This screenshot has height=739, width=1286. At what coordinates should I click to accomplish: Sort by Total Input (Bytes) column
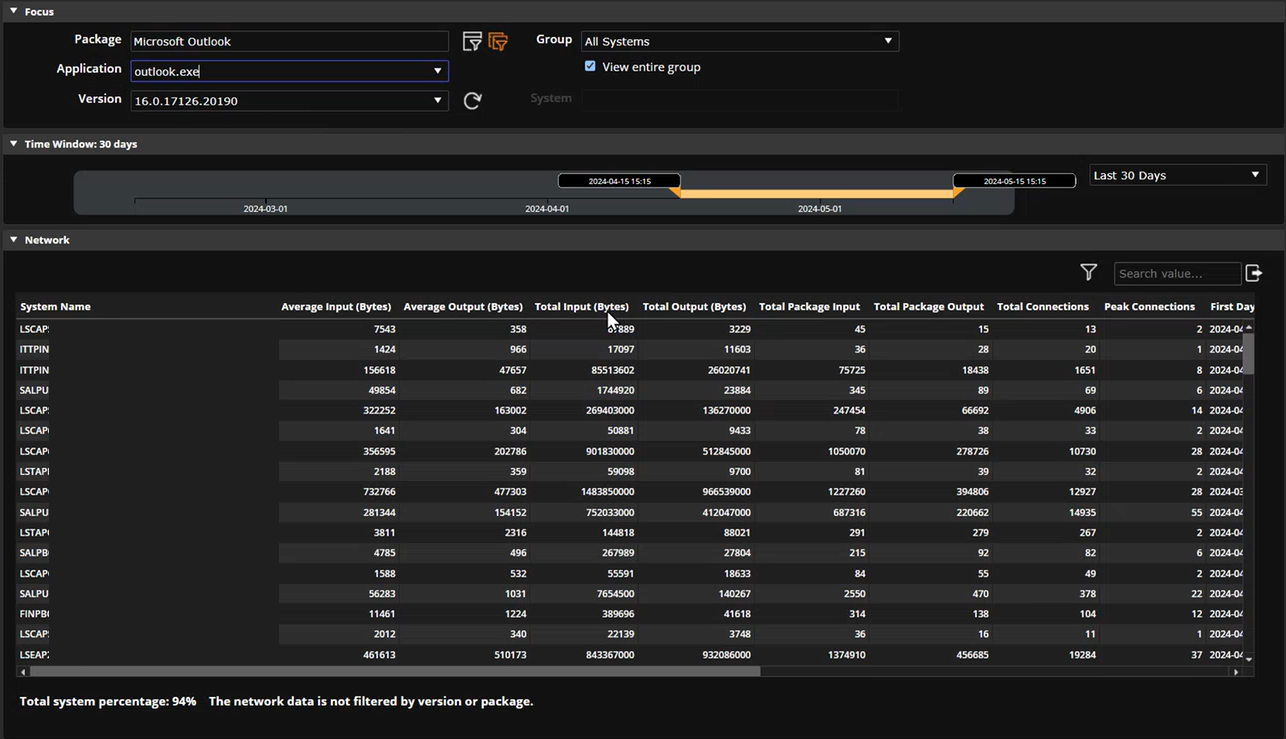582,307
